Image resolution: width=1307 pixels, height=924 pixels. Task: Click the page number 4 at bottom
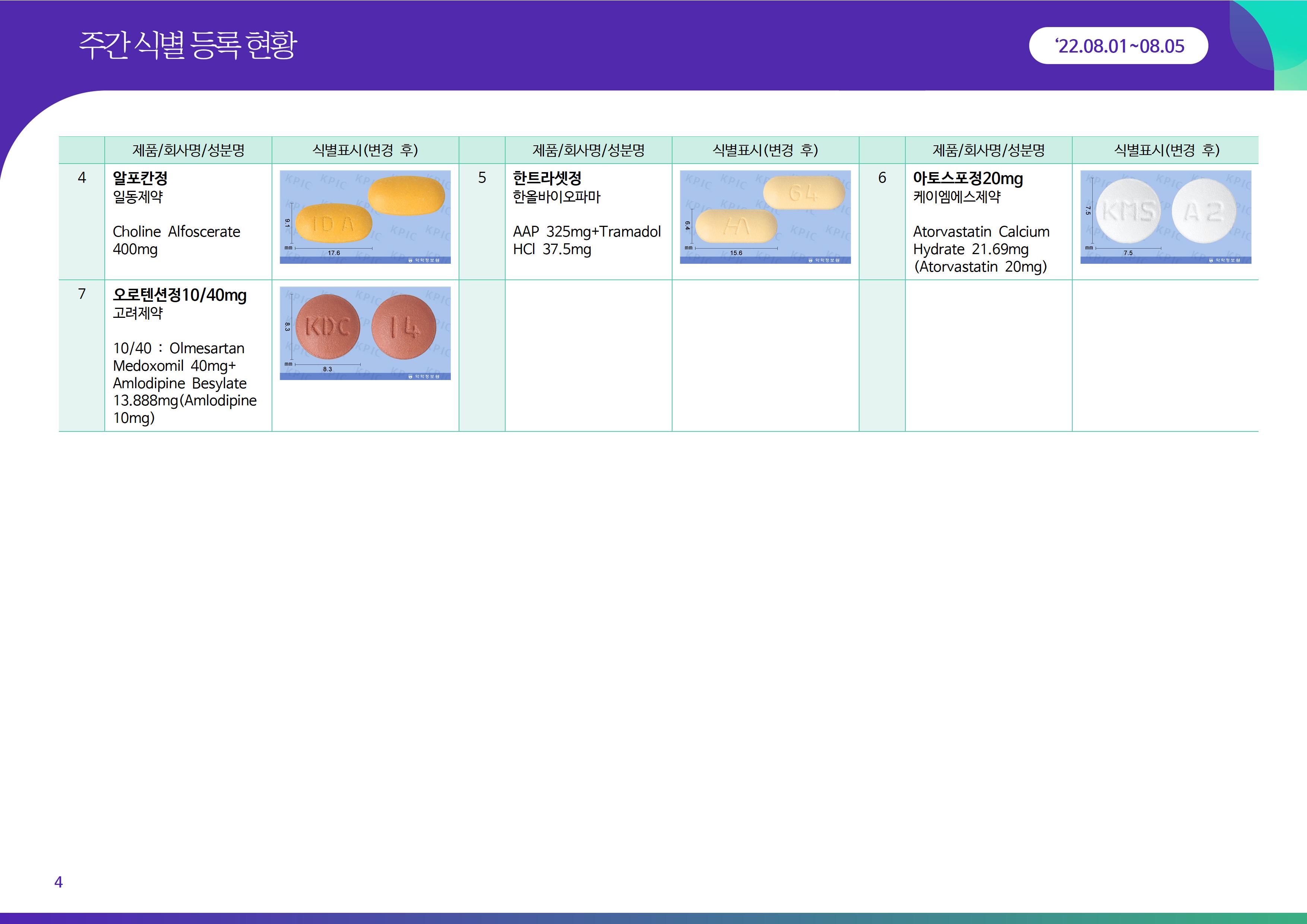click(x=58, y=882)
